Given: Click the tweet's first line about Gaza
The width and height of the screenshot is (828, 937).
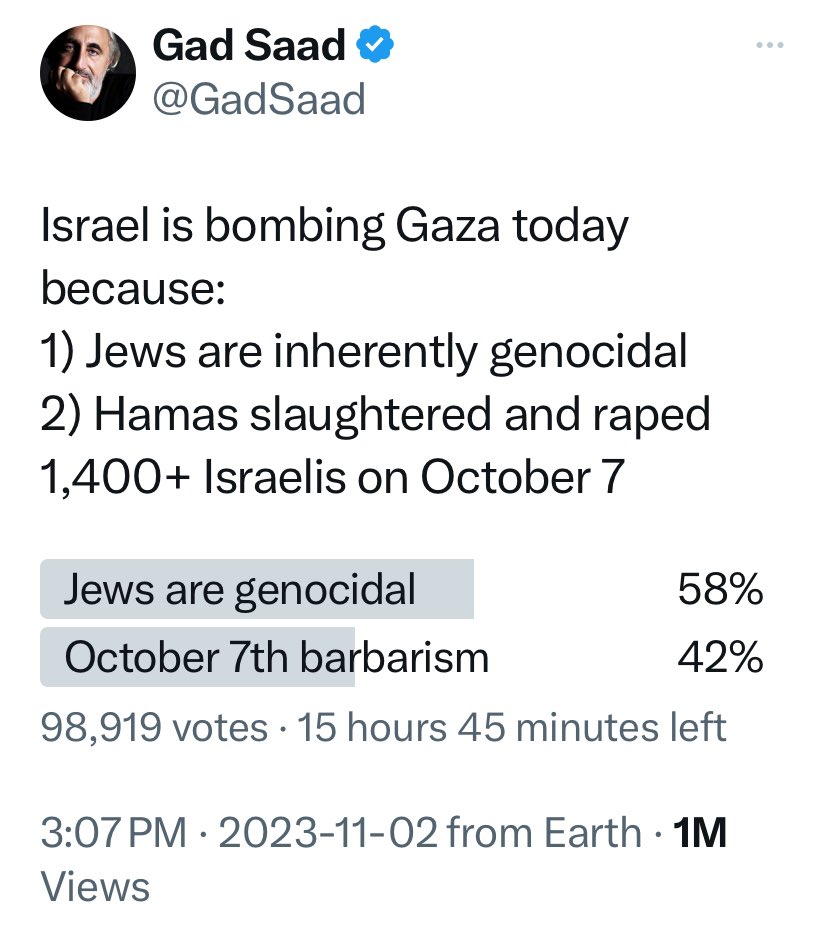Looking at the screenshot, I should [x=334, y=229].
